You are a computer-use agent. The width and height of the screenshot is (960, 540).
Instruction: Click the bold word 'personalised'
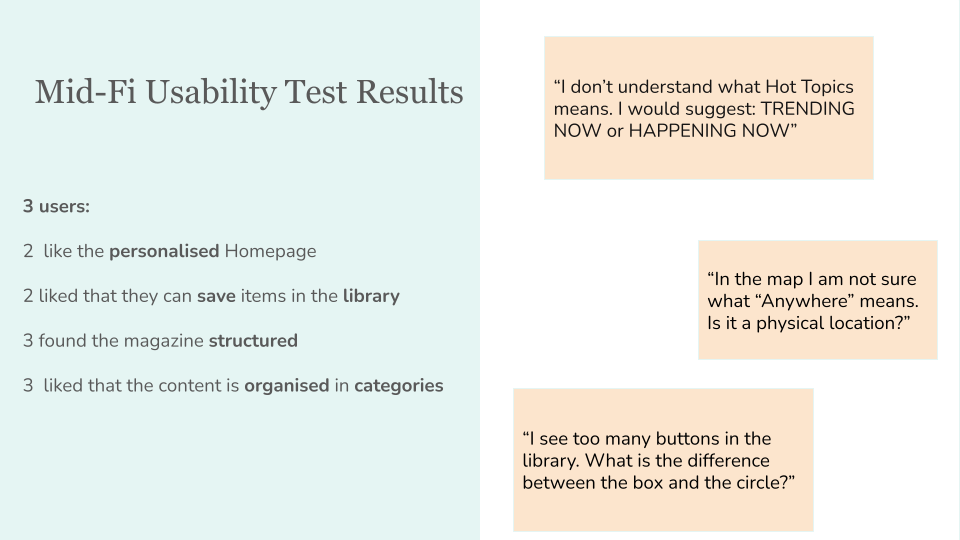[x=164, y=251]
